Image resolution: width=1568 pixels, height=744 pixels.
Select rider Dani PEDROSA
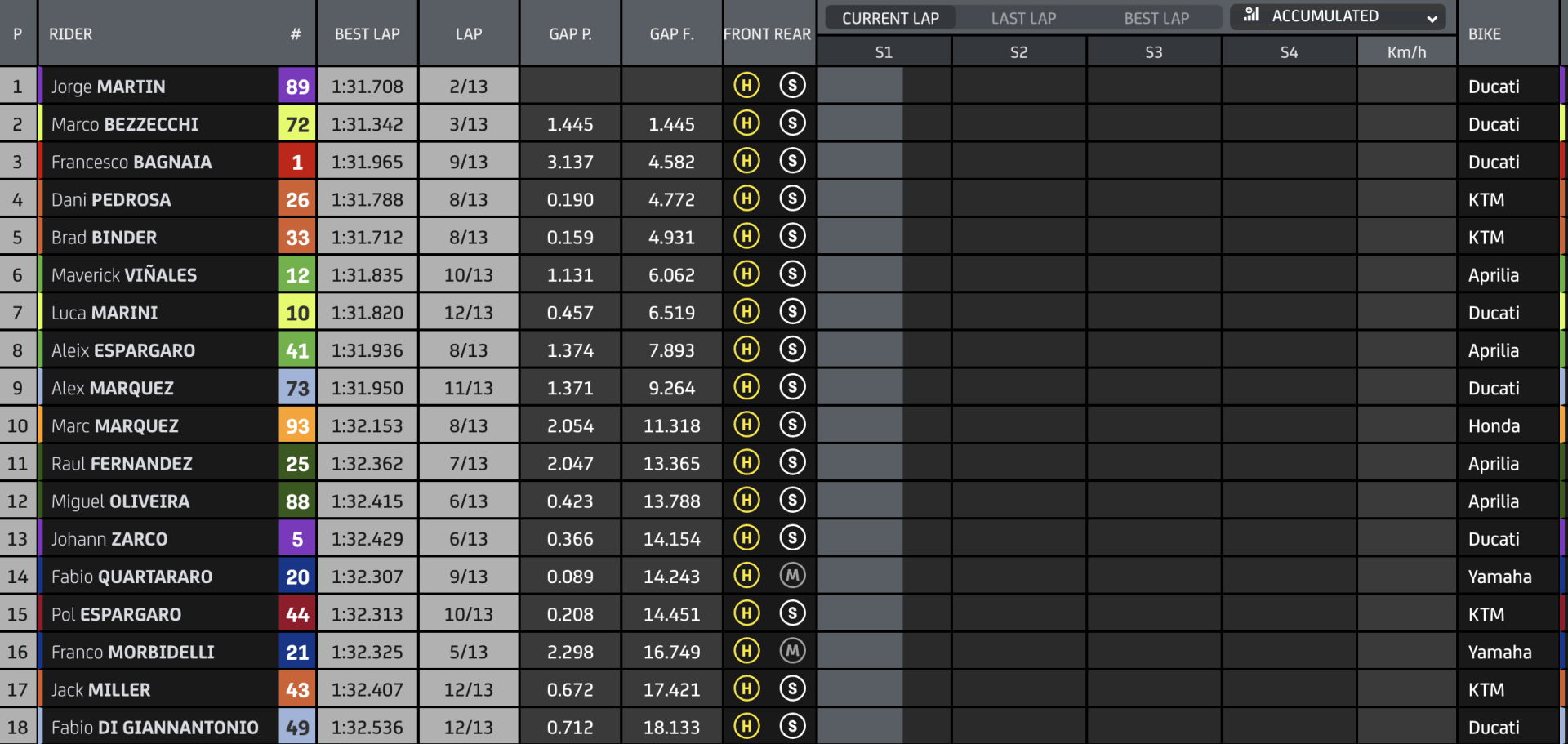point(111,199)
